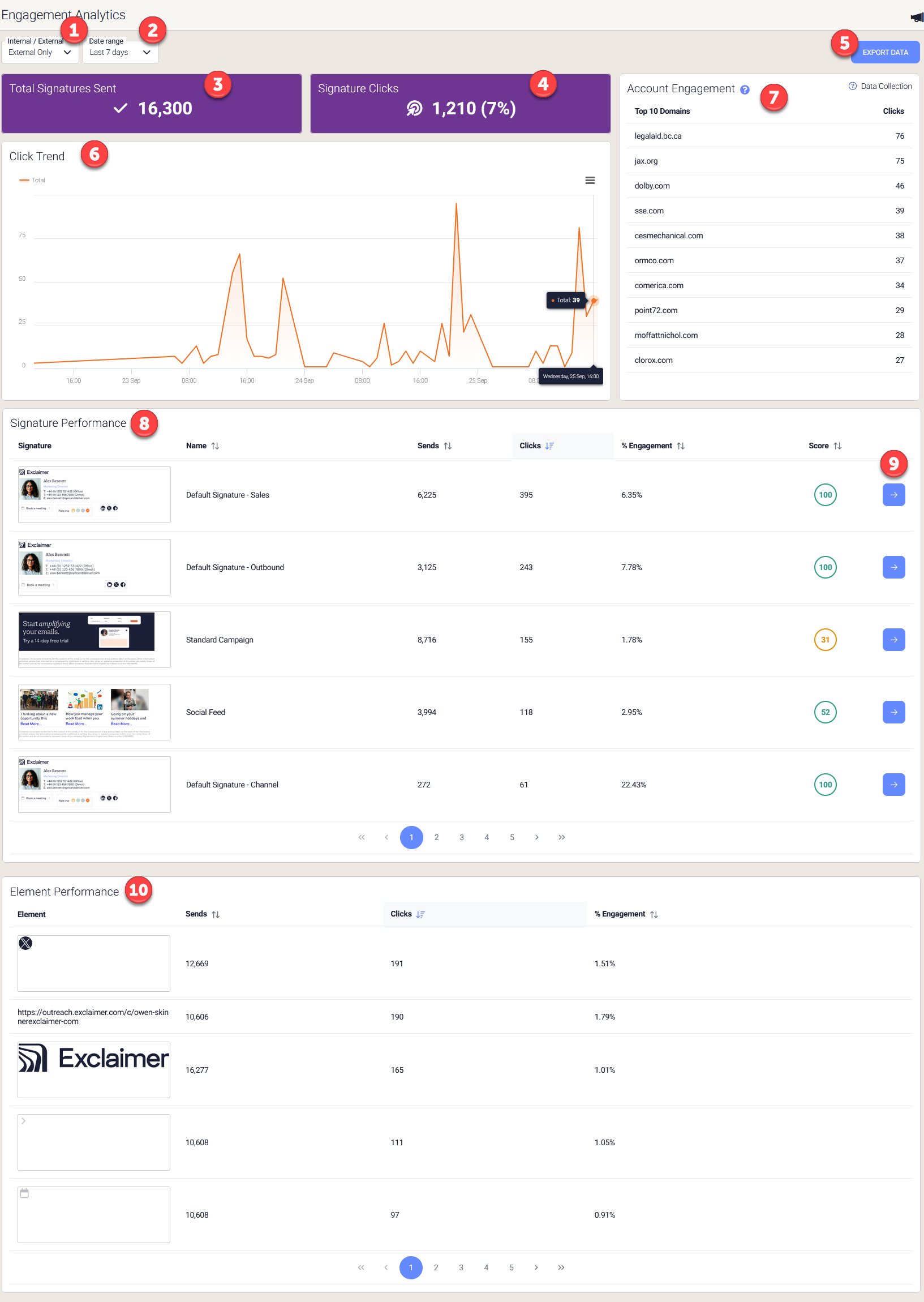
Task: Click the Data Collection question mark icon
Action: click(x=852, y=86)
